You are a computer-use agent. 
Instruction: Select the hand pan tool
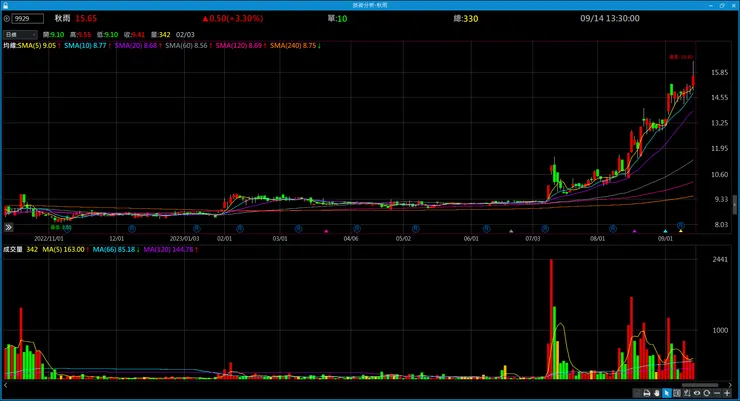point(657,393)
